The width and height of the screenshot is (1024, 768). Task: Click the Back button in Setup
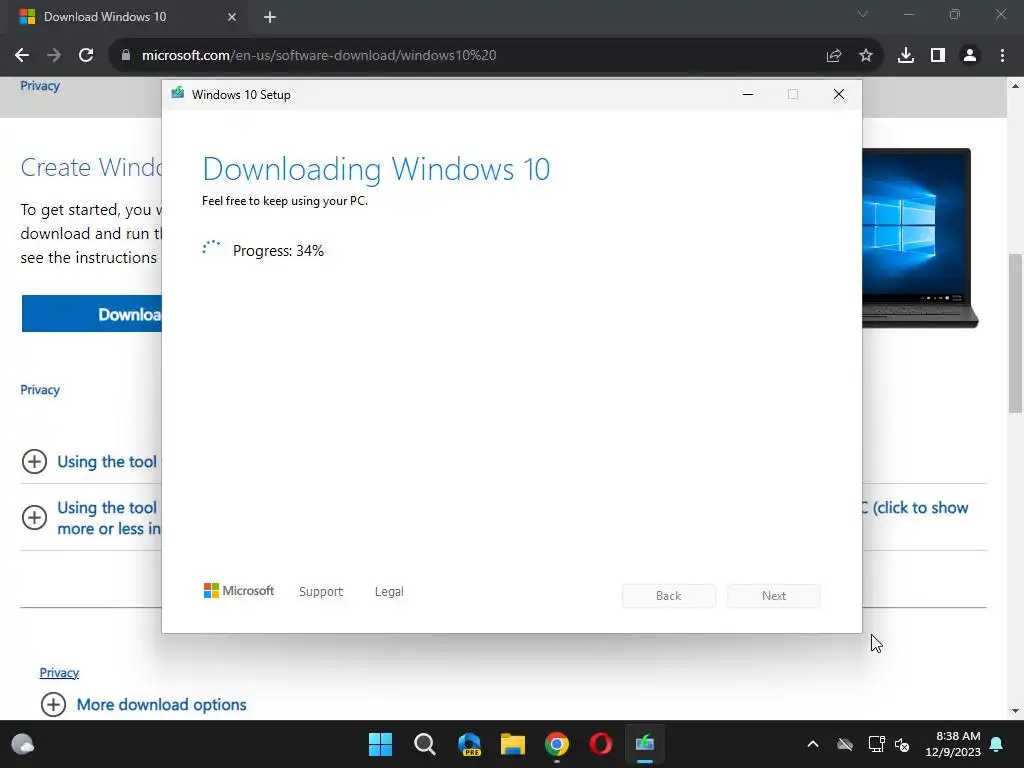pos(668,596)
